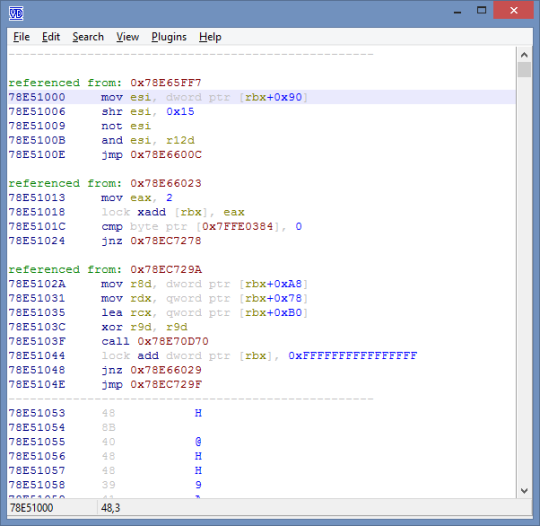Click jnz target 0x78E66029
The height and width of the screenshot is (526, 540).
(x=166, y=370)
